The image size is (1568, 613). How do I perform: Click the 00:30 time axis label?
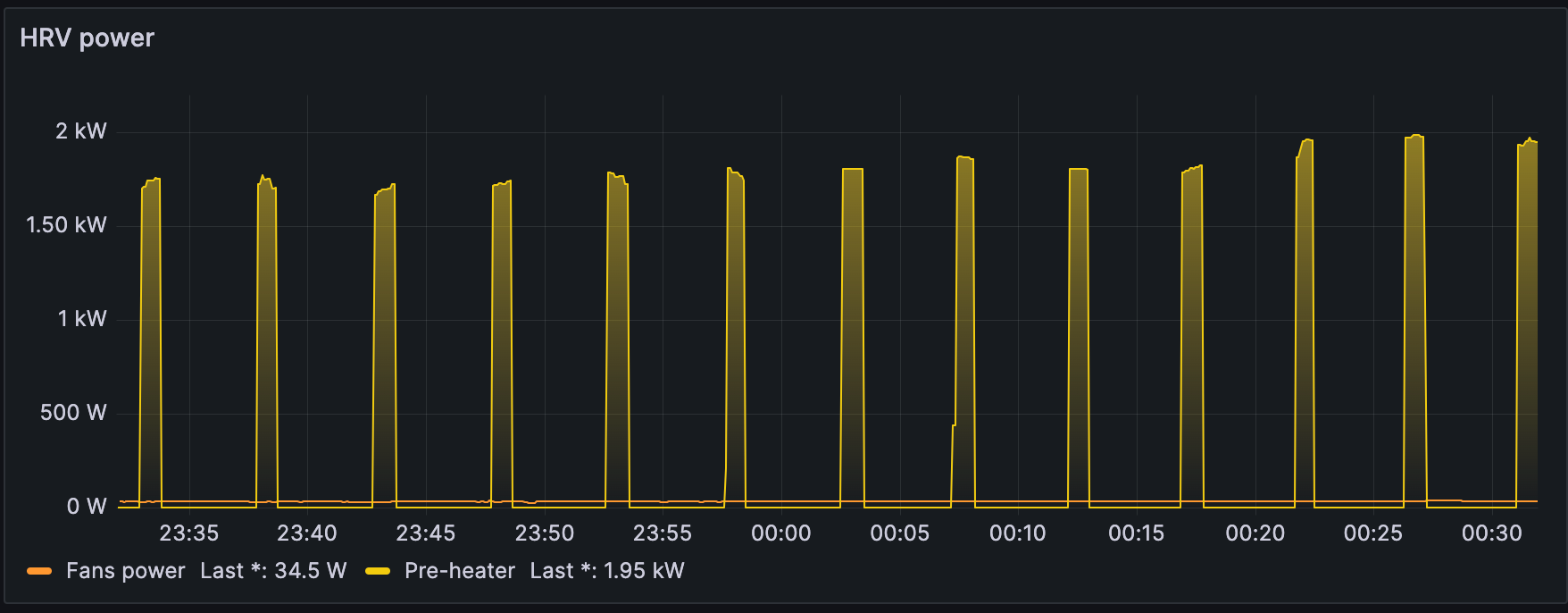[x=1492, y=533]
